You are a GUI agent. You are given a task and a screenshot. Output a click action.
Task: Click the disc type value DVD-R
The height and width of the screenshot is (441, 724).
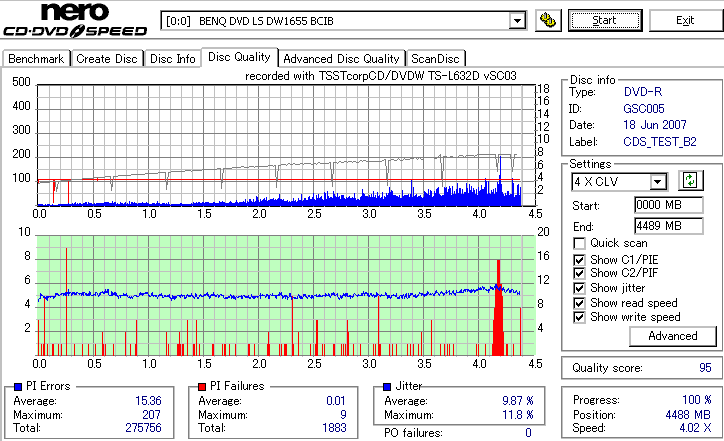click(643, 92)
